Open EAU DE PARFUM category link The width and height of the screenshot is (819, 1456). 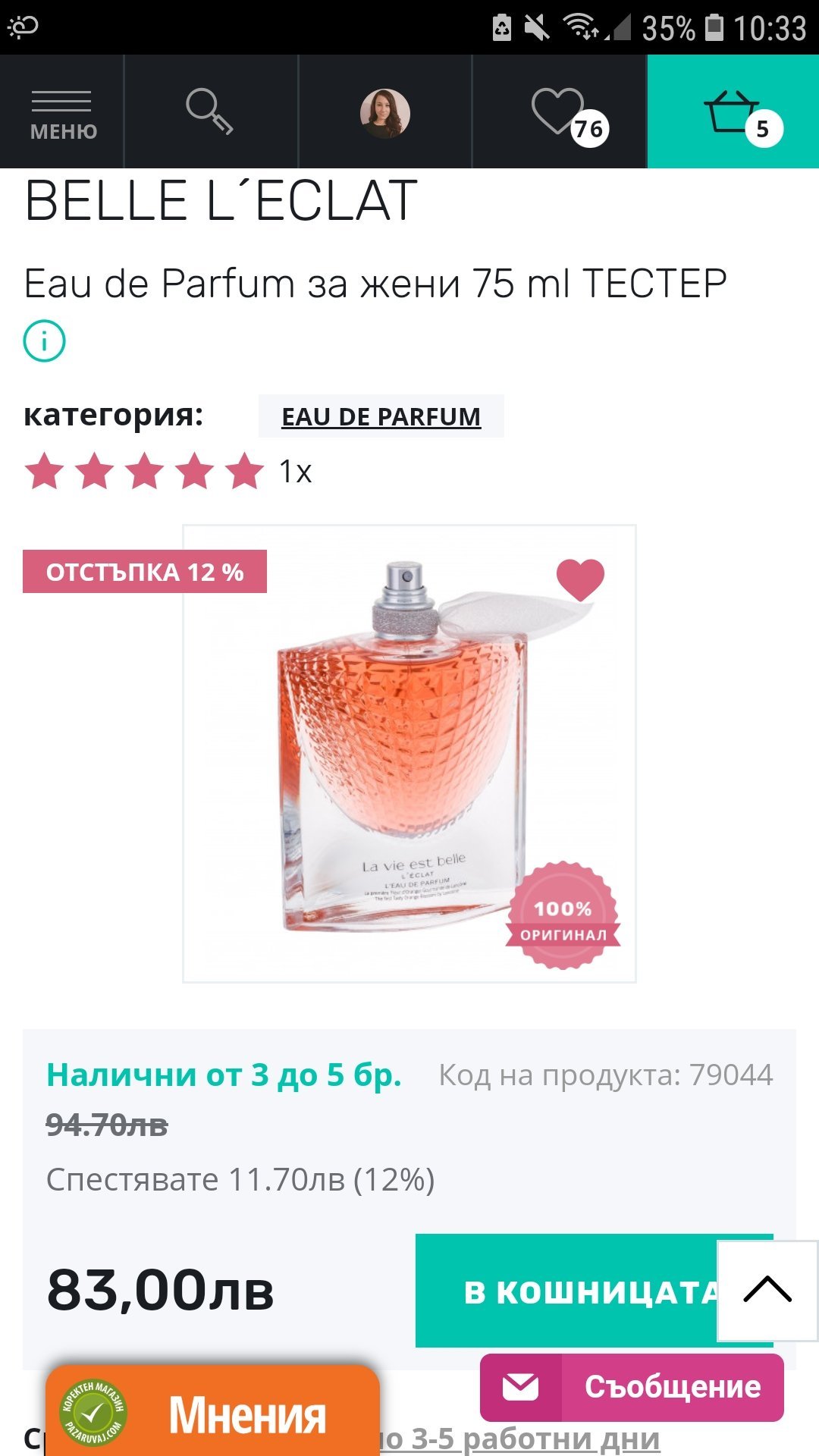pos(381,416)
